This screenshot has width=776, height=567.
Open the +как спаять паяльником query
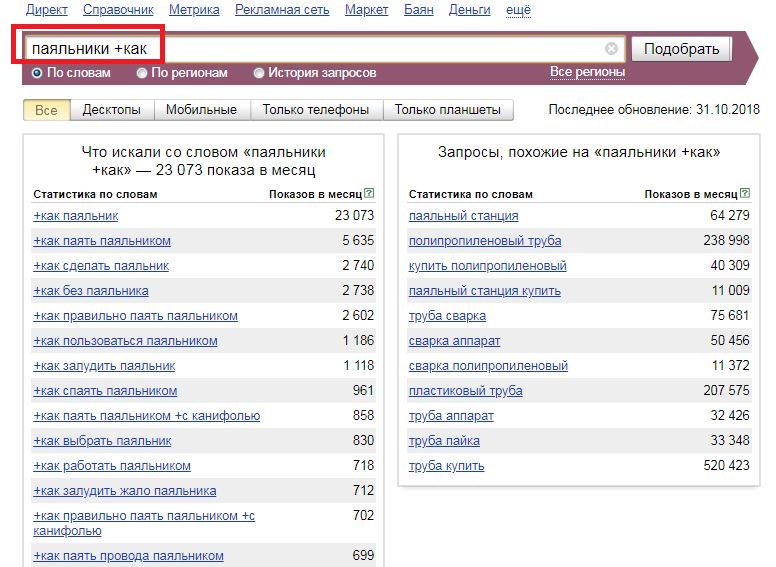[x=105, y=391]
